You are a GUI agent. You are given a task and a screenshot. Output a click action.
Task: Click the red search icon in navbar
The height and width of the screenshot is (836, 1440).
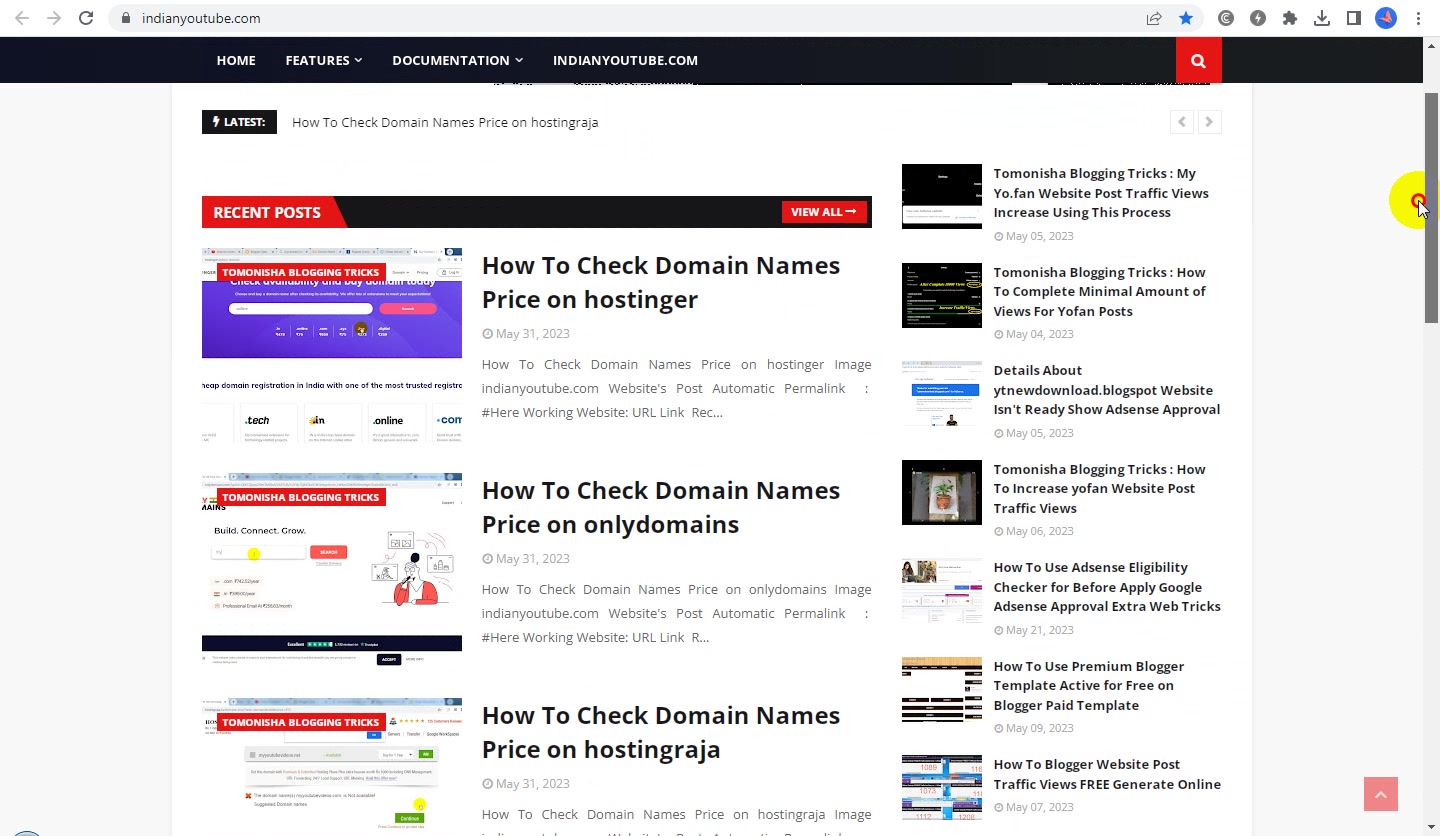coord(1198,61)
